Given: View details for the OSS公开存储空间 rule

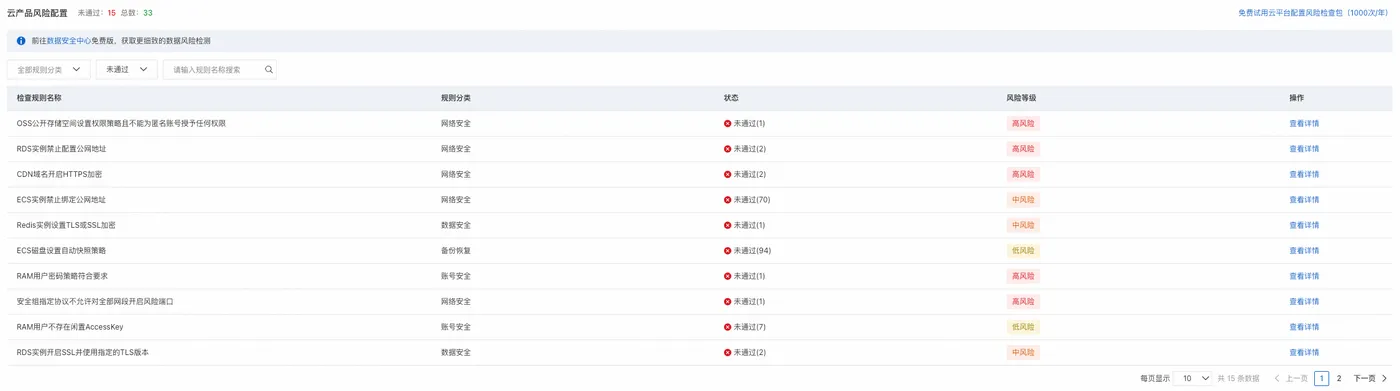Looking at the screenshot, I should [x=1304, y=124].
